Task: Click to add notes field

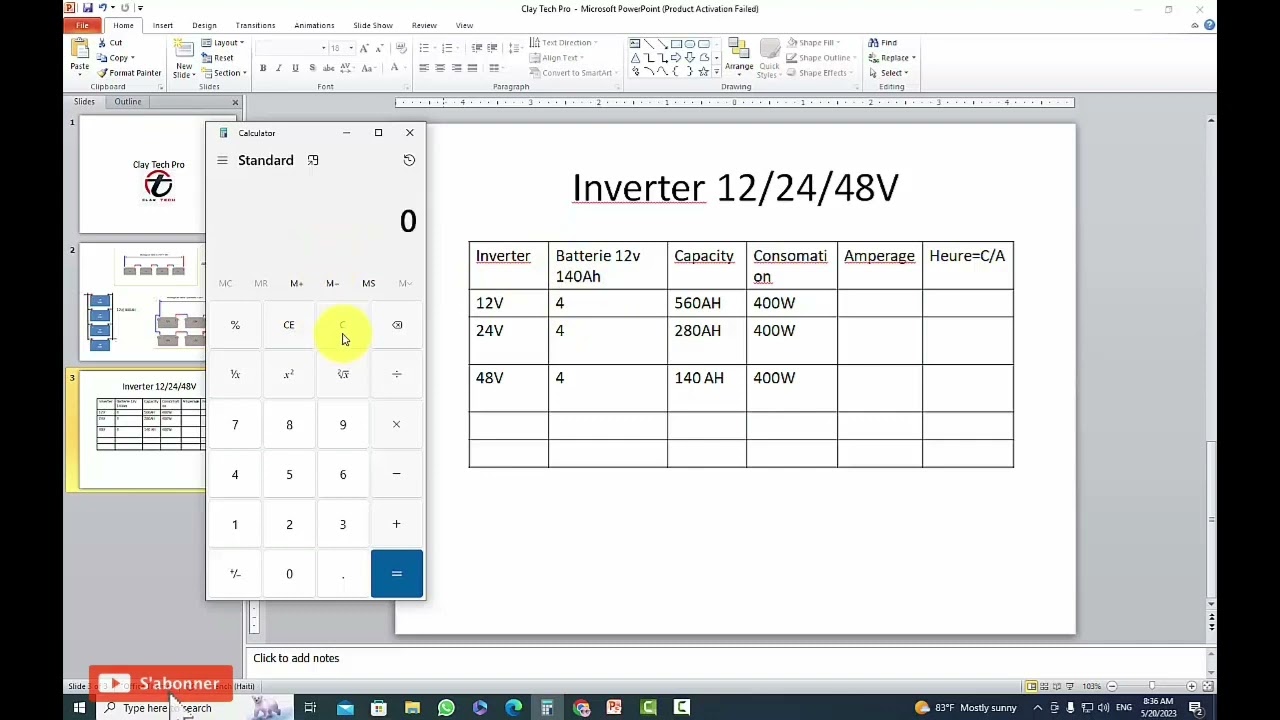Action: pos(727,658)
